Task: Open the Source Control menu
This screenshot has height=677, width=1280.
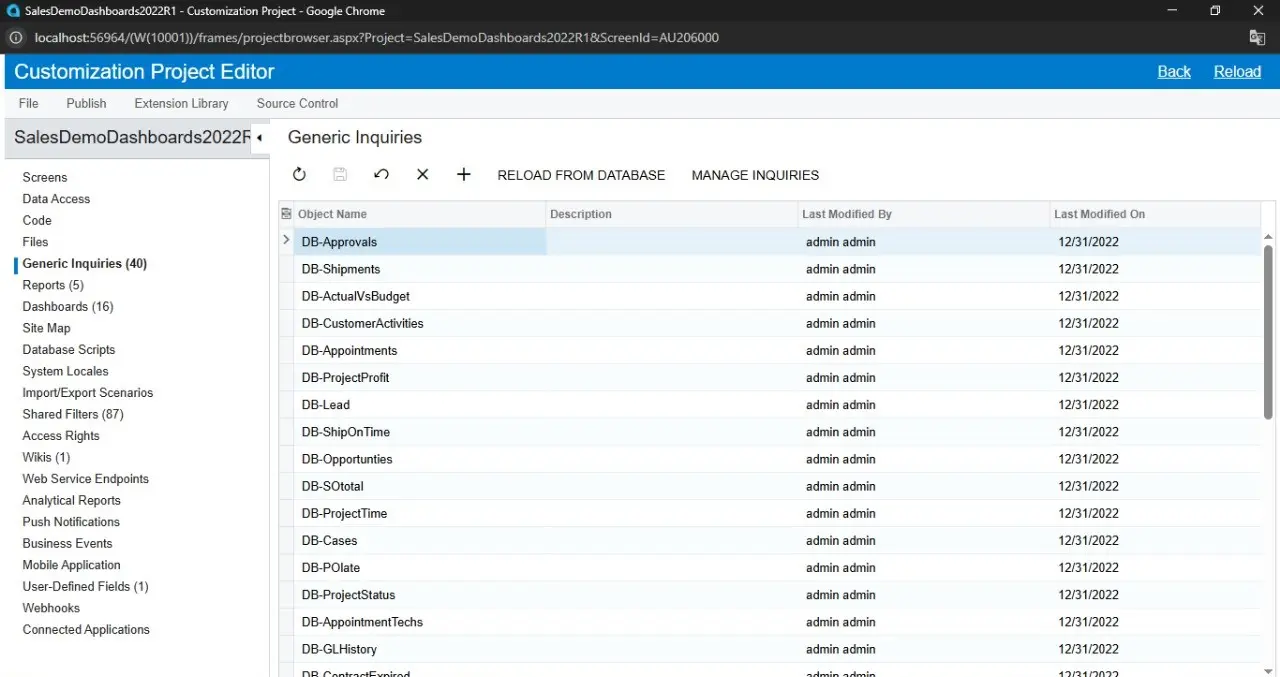Action: coord(297,103)
